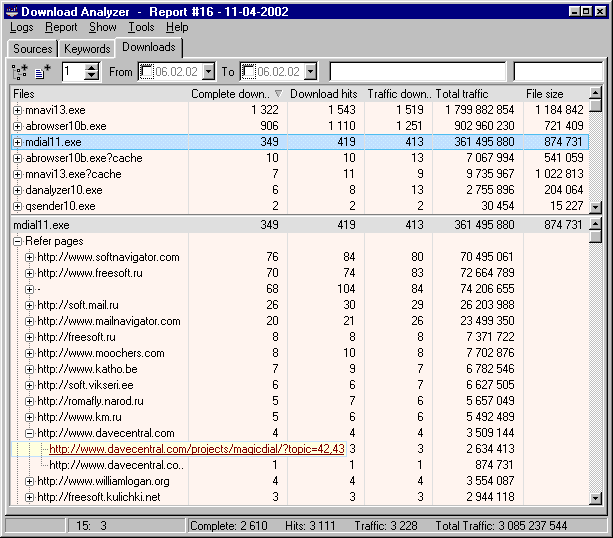Select the truncated http://www.davecentral.co.. row
Screen dimensions: 613x538
117,465
